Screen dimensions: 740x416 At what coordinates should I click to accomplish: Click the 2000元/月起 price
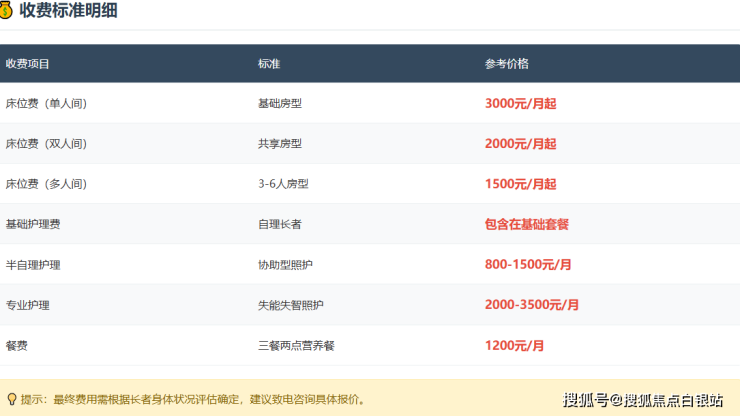pyautogui.click(x=520, y=144)
